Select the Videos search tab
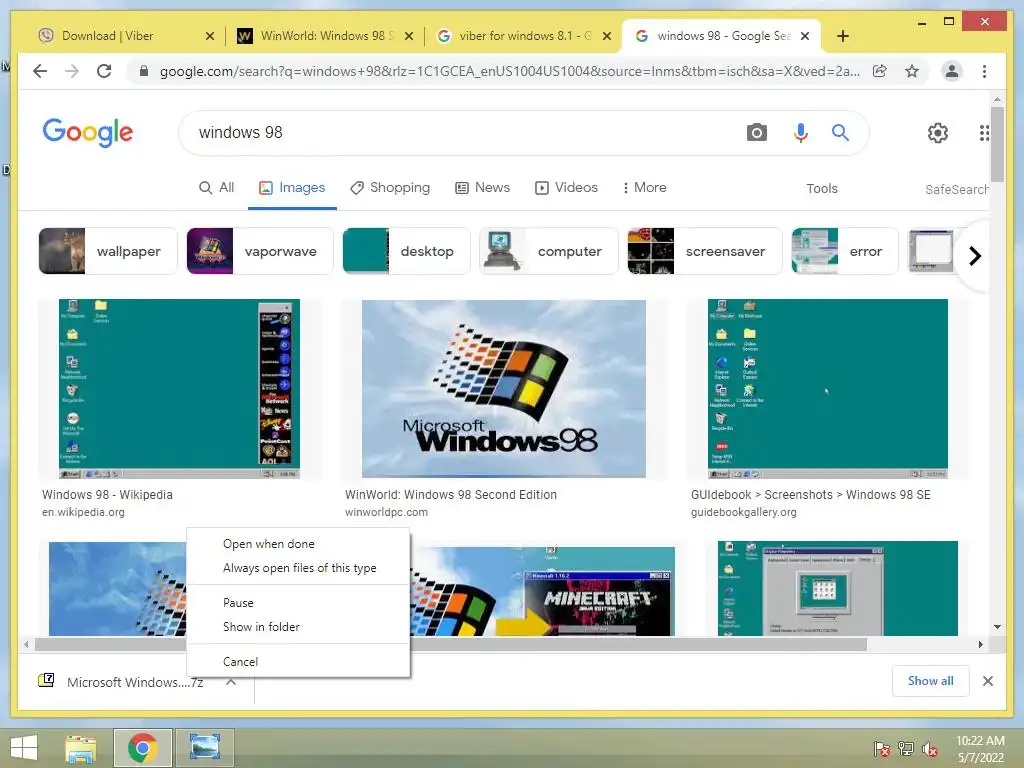 [566, 187]
